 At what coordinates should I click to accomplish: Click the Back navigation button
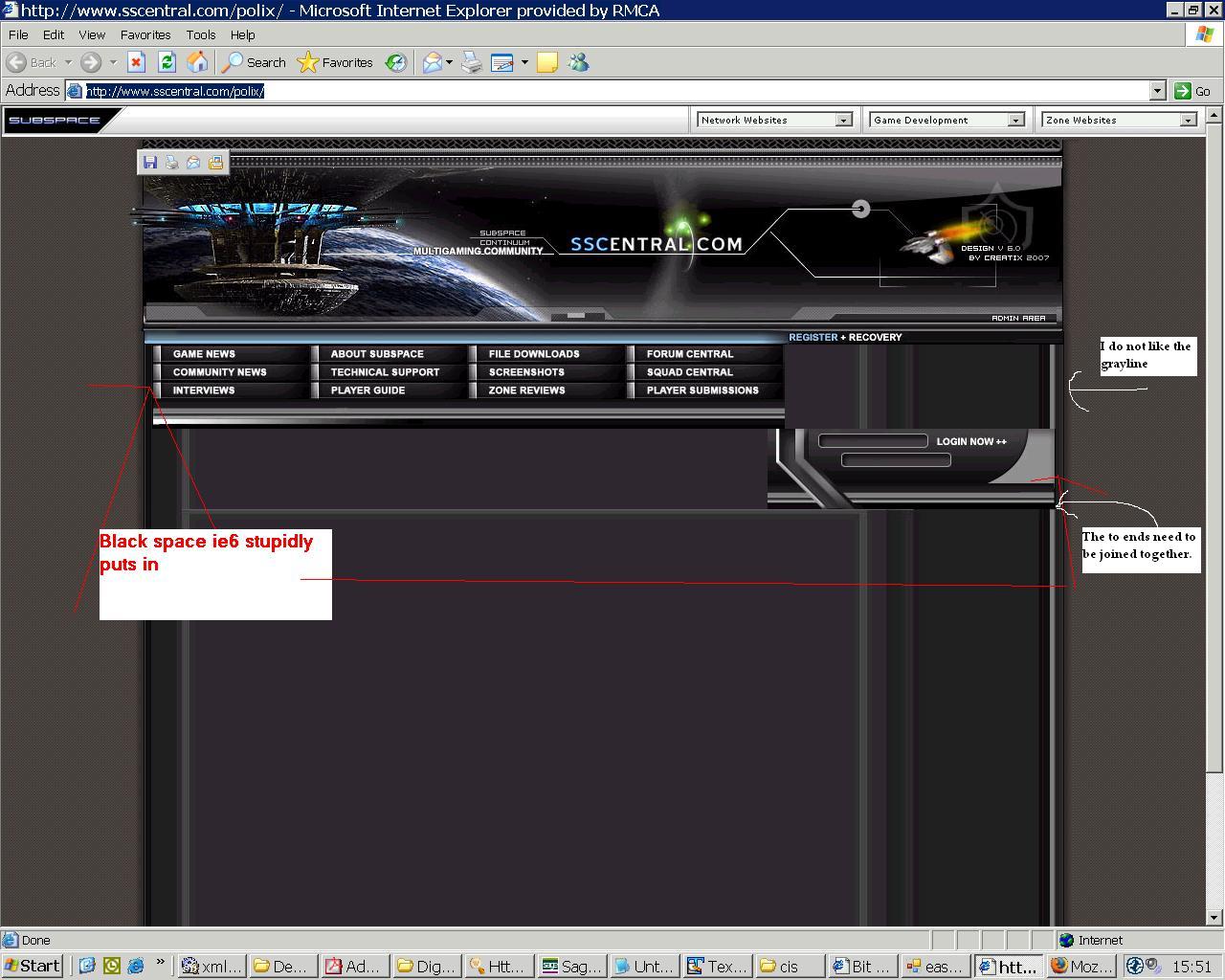32,62
